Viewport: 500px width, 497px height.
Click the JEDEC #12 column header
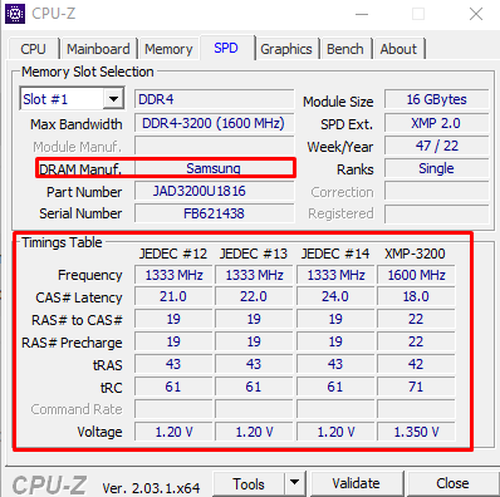click(173, 254)
